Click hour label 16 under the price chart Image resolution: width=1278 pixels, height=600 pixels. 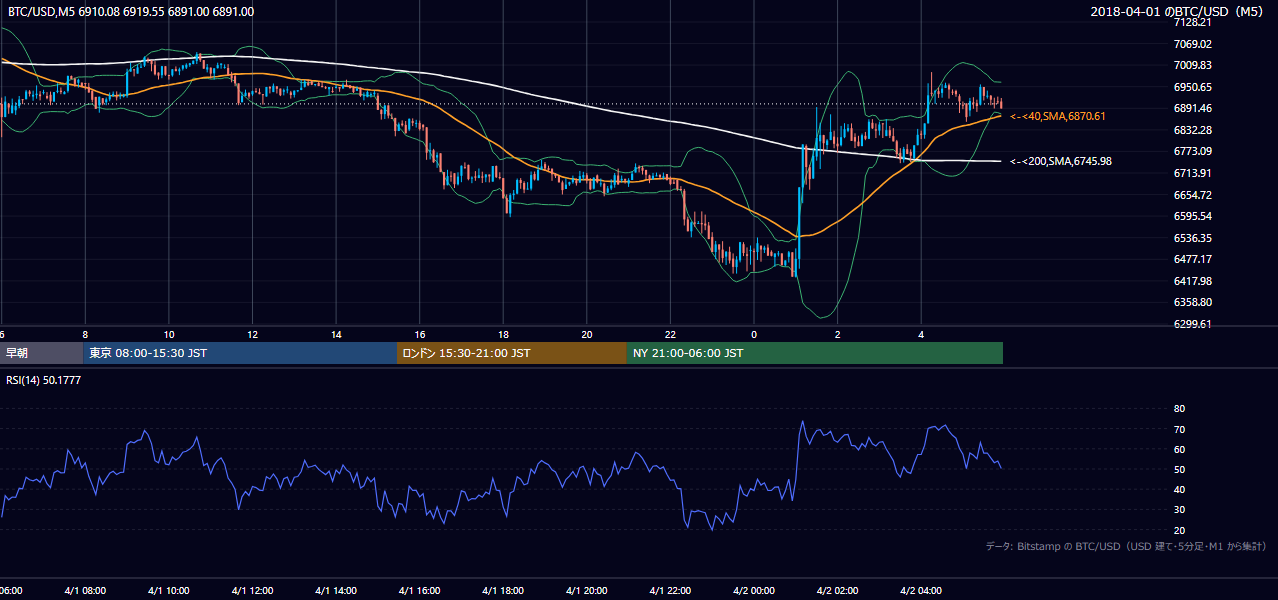tap(420, 335)
